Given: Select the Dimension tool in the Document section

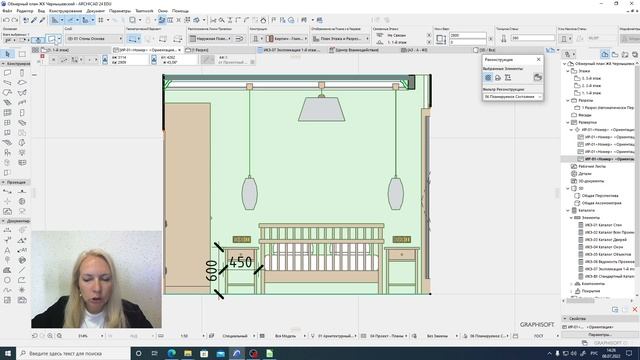Looking at the screenshot, I should [7, 231].
